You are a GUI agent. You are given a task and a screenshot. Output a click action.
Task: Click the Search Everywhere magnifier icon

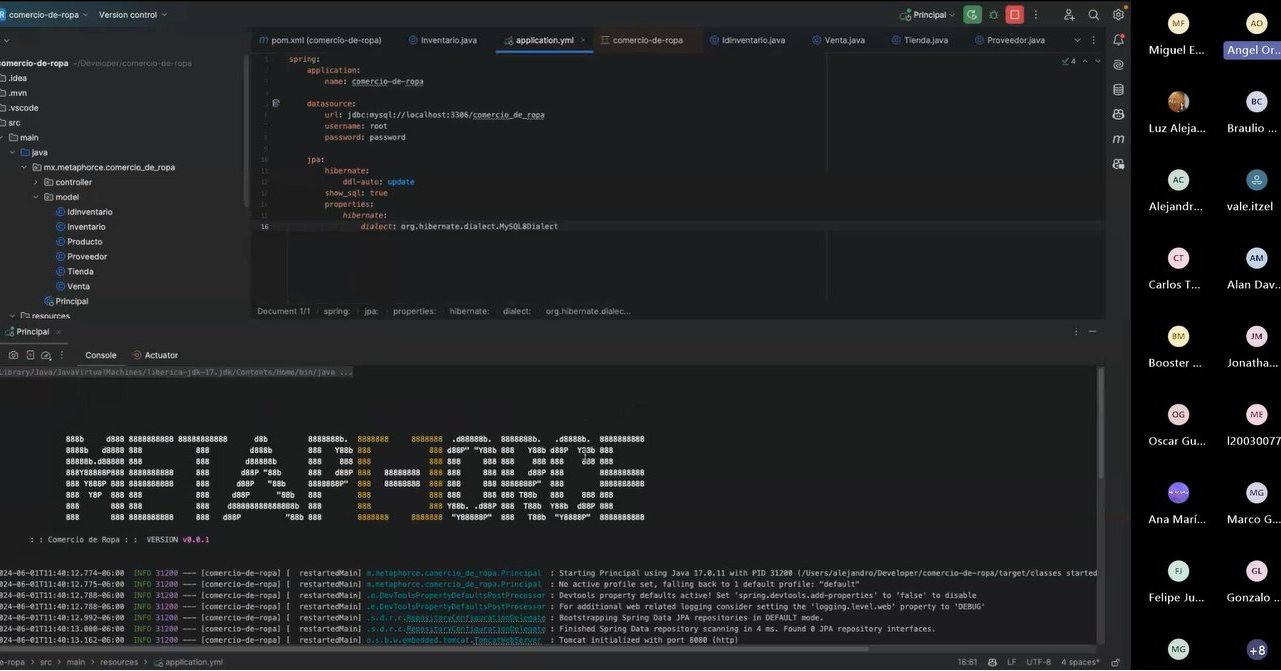pyautogui.click(x=1093, y=15)
